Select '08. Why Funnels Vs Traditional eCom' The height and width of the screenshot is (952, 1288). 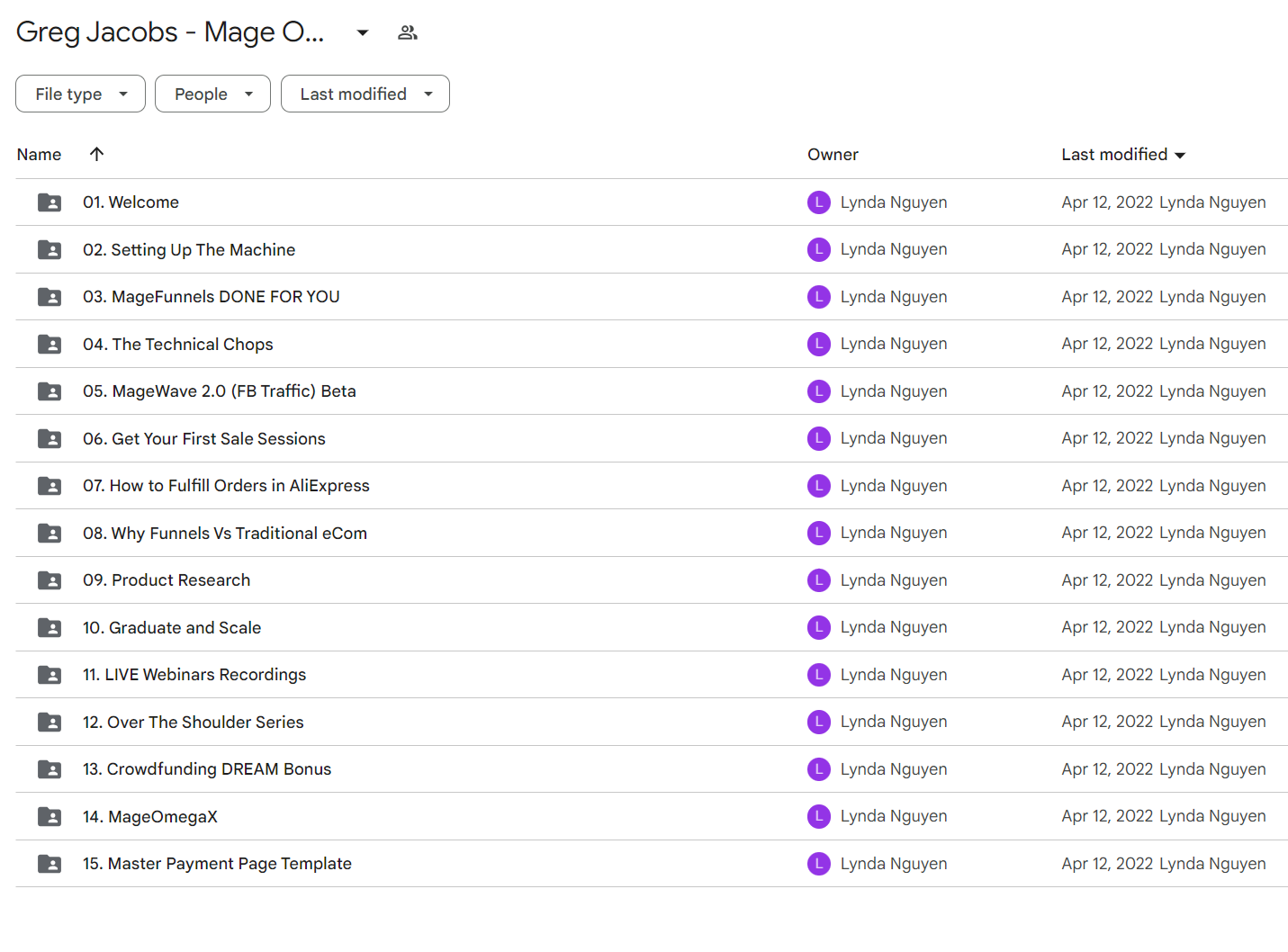225,533
